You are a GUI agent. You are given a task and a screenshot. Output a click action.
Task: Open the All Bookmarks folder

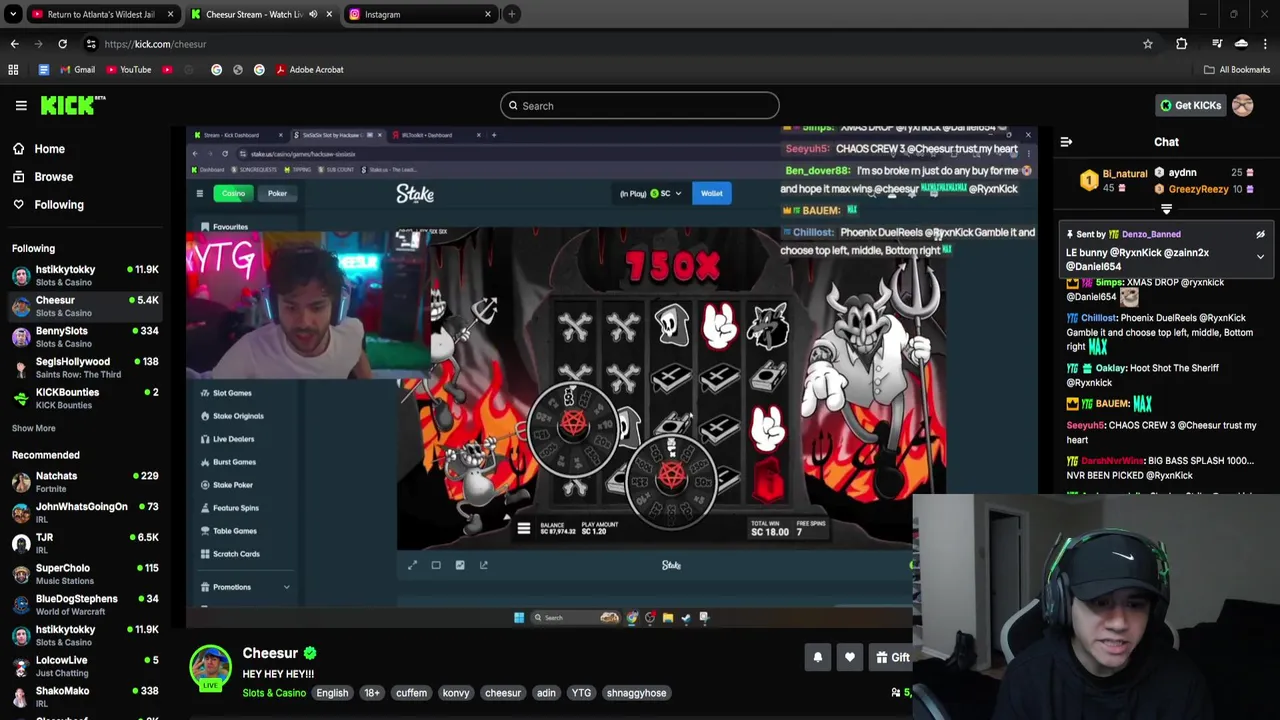(x=1237, y=70)
